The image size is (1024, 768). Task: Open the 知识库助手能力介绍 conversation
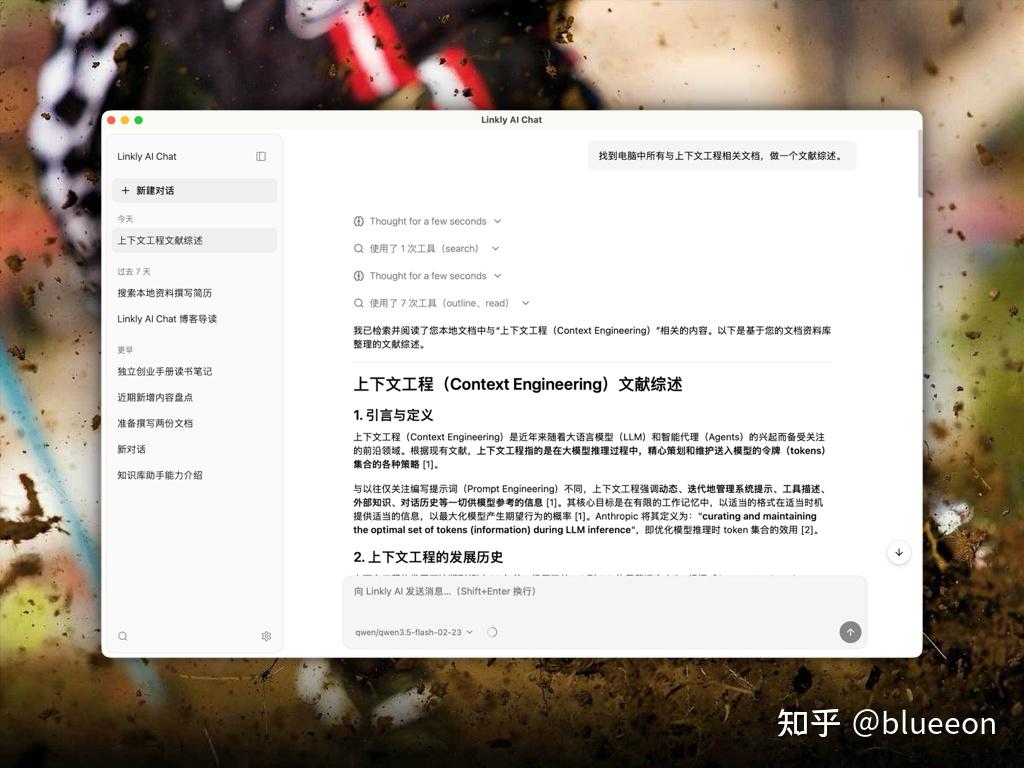pyautogui.click(x=195, y=475)
